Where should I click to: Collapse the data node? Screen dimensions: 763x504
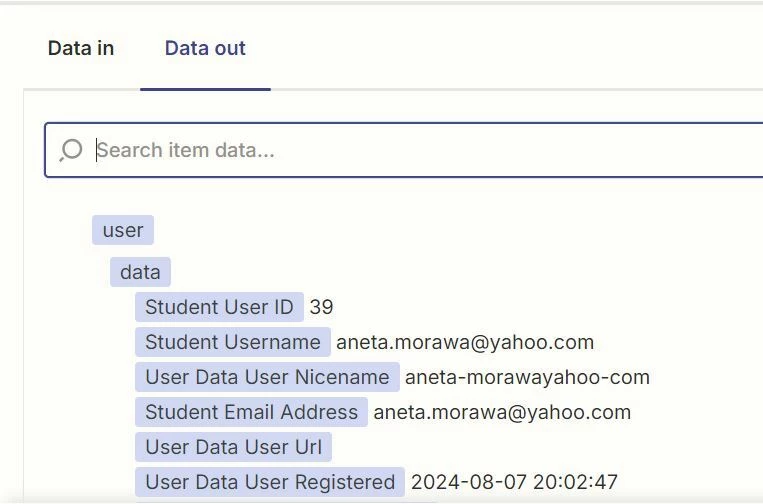140,272
